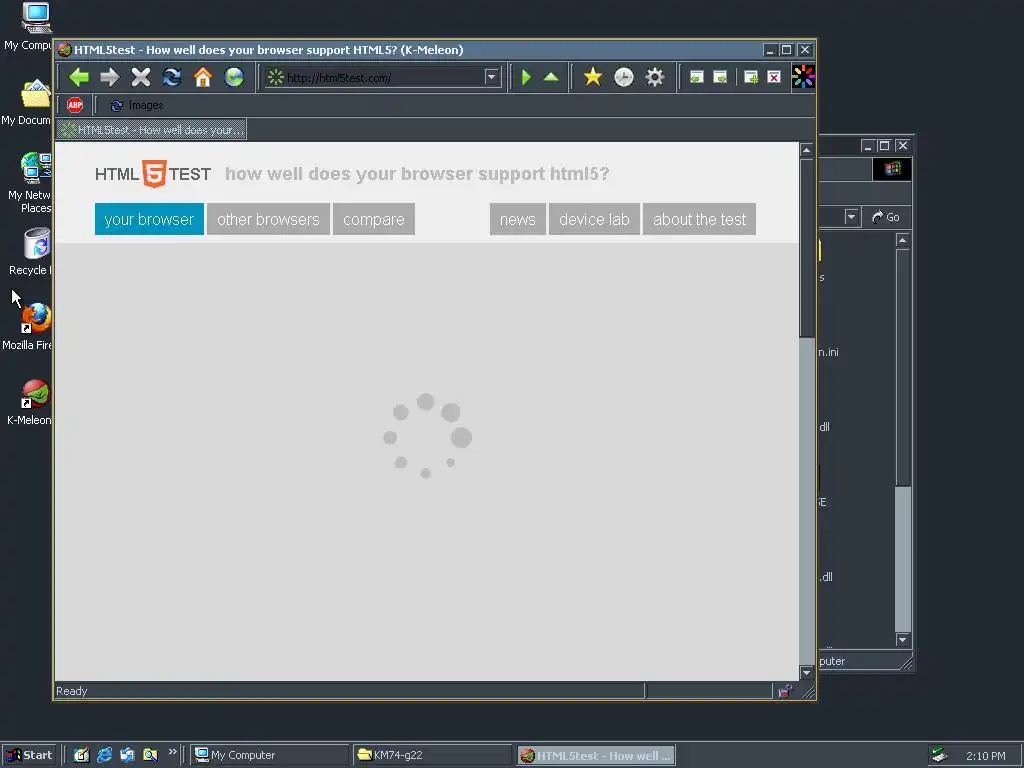Click the tray icon next to the clock
The image size is (1024, 768).
(939, 755)
